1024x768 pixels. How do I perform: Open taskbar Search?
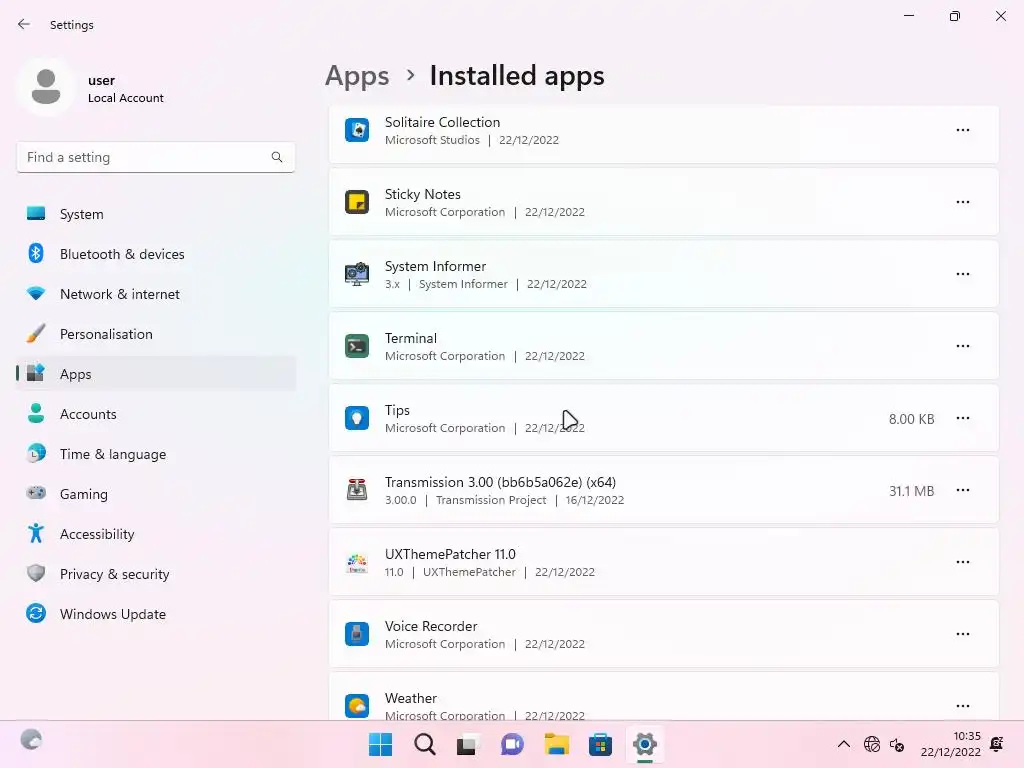(x=424, y=744)
